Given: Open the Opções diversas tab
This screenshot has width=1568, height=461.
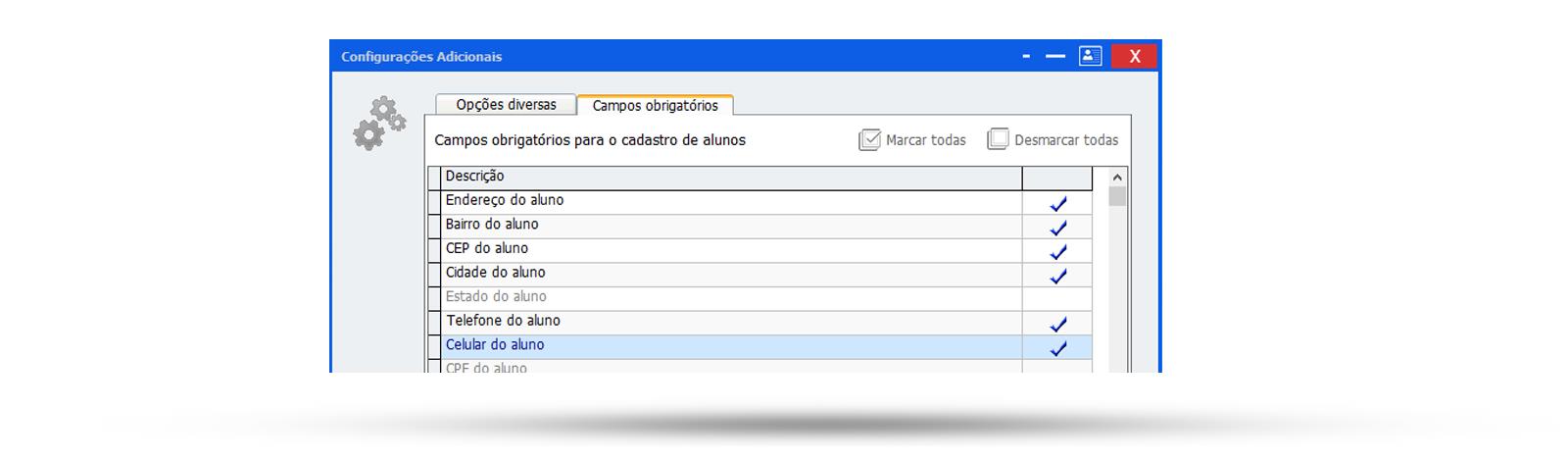Looking at the screenshot, I should (x=506, y=105).
